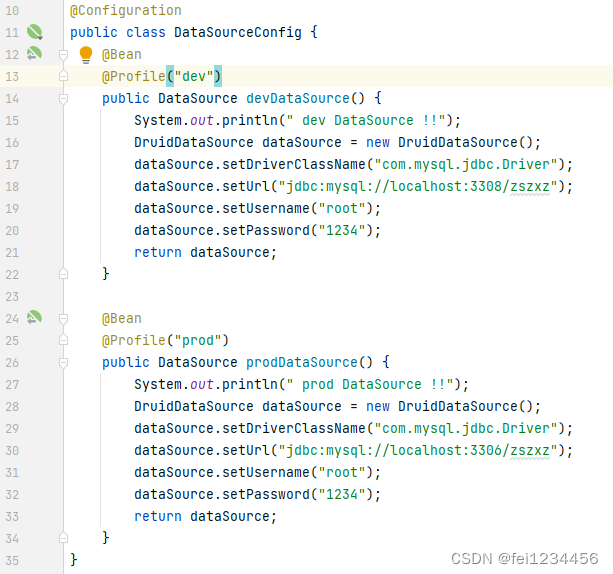Click line number 10 in gutter

pyautogui.click(x=12, y=11)
